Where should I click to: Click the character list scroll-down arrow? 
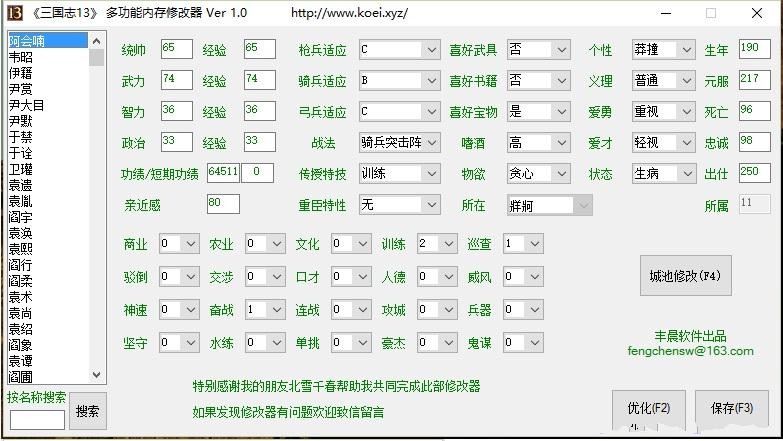(97, 375)
